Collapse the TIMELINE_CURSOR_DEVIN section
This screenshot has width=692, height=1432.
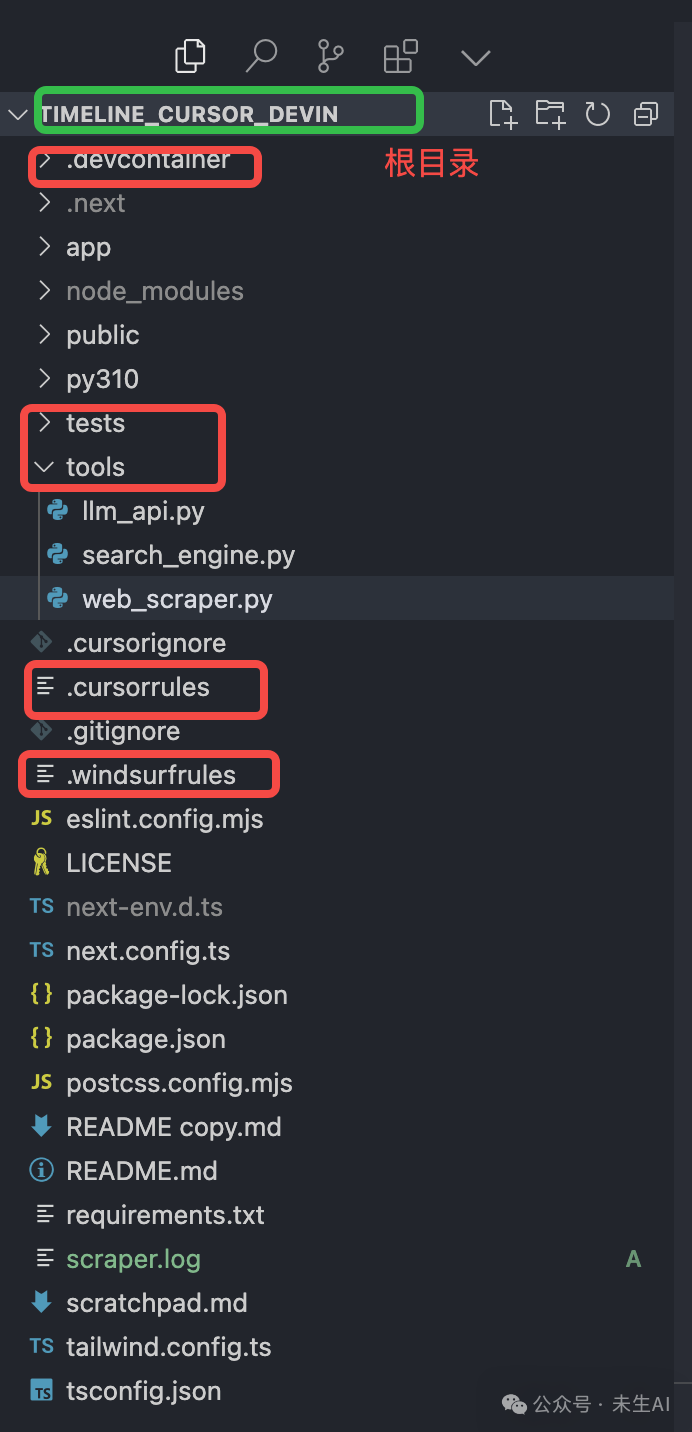tap(17, 113)
